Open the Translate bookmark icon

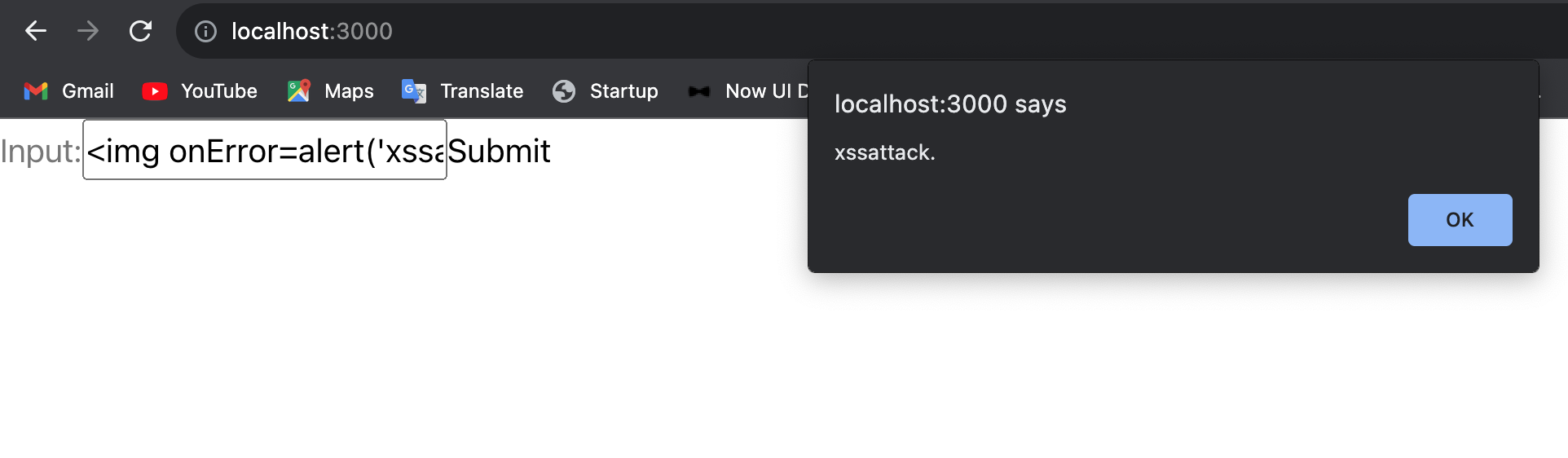pos(414,91)
